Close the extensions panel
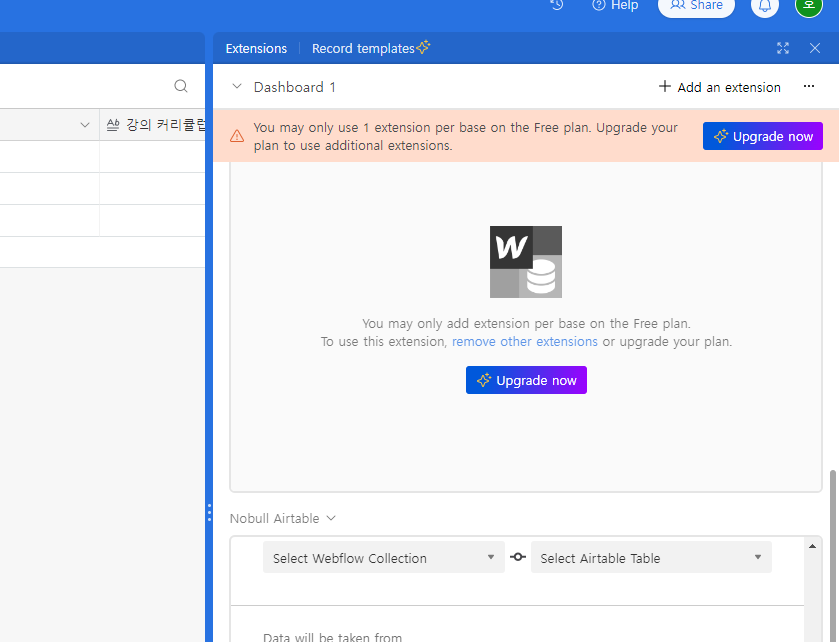839x642 pixels. (814, 48)
